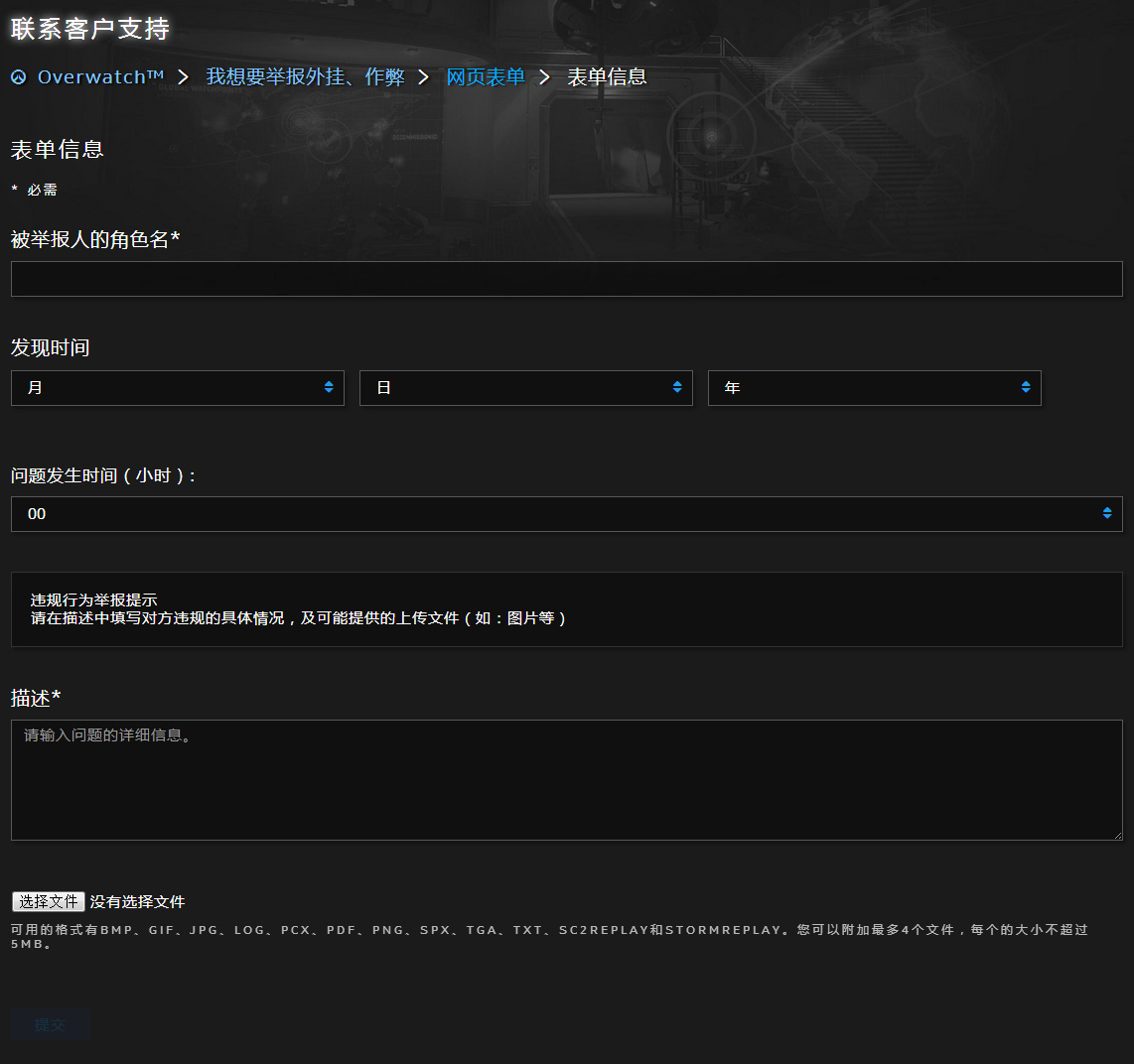The width and height of the screenshot is (1134, 1064).
Task: Click the Overwatch™ breadcrumb link
Action: tap(98, 76)
